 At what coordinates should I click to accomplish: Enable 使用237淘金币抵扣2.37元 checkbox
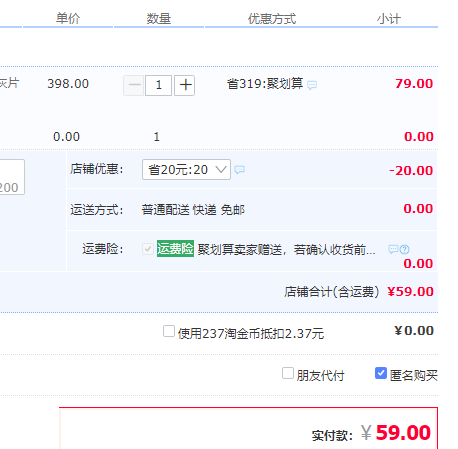[x=169, y=331]
